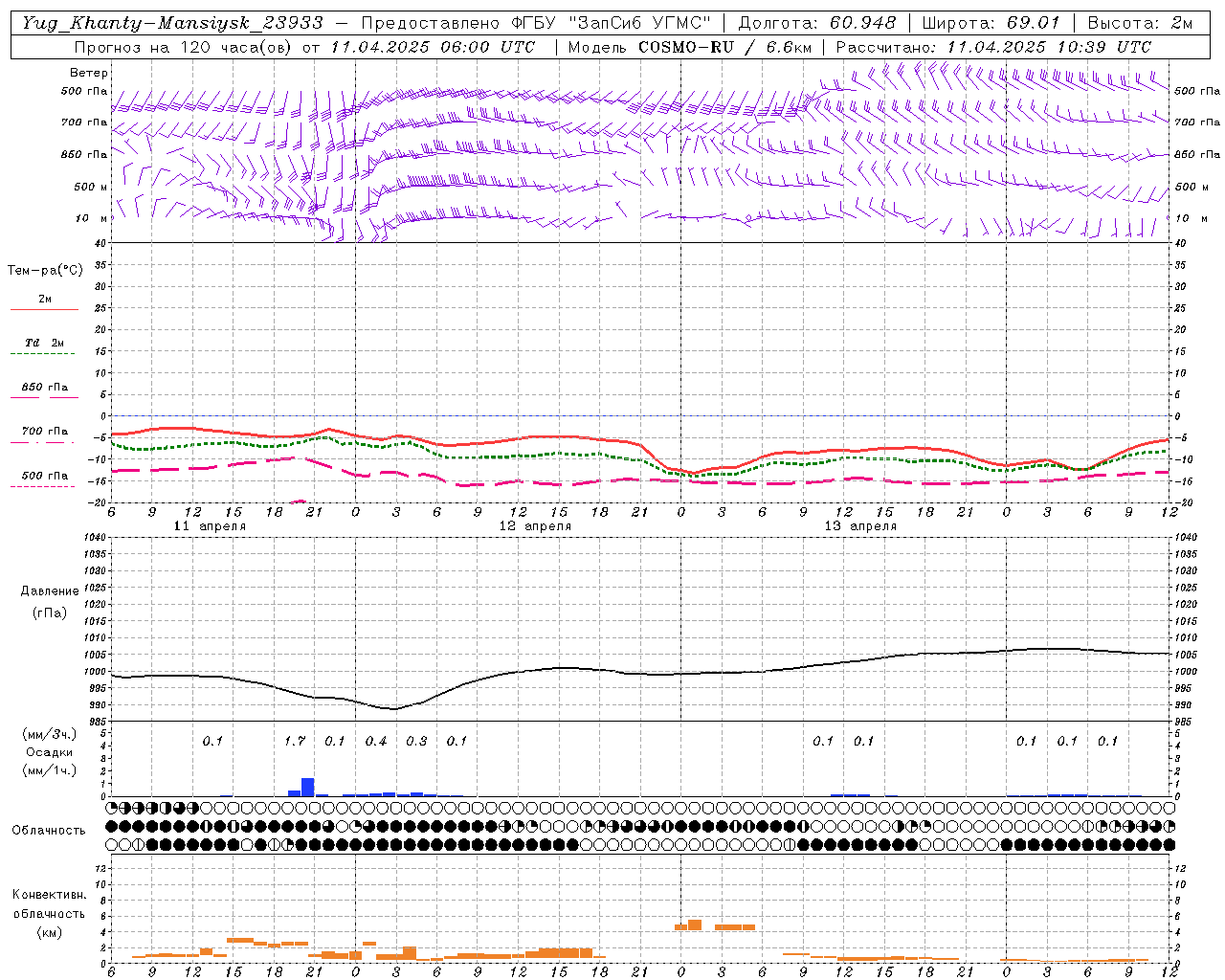Click the 1.7 precipitation amount value
The width and height of the screenshot is (1225, 980).
coord(295,741)
